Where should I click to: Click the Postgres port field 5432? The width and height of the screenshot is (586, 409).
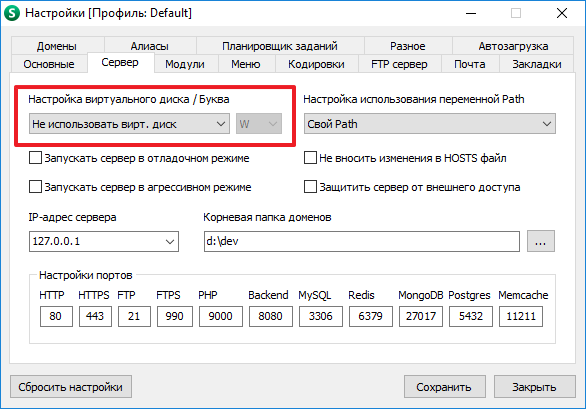click(471, 316)
